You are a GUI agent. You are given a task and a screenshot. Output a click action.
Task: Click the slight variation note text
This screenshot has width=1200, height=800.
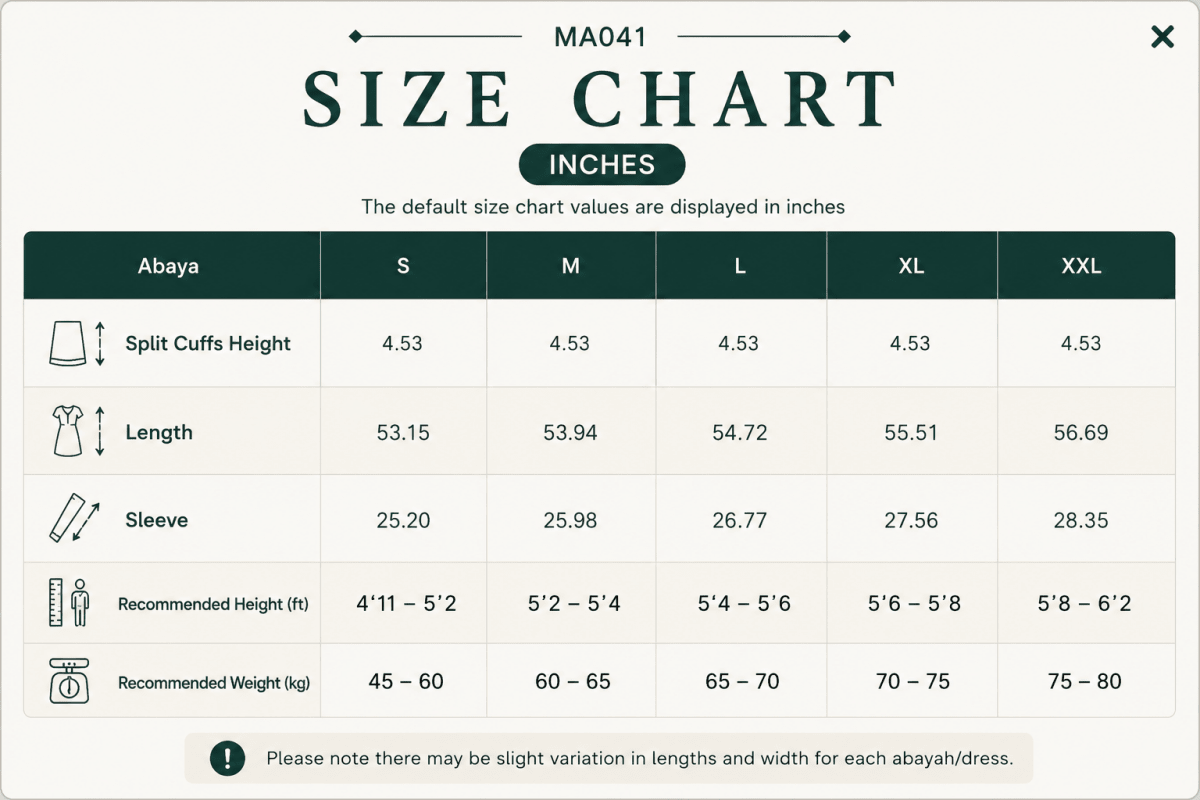coord(640,758)
